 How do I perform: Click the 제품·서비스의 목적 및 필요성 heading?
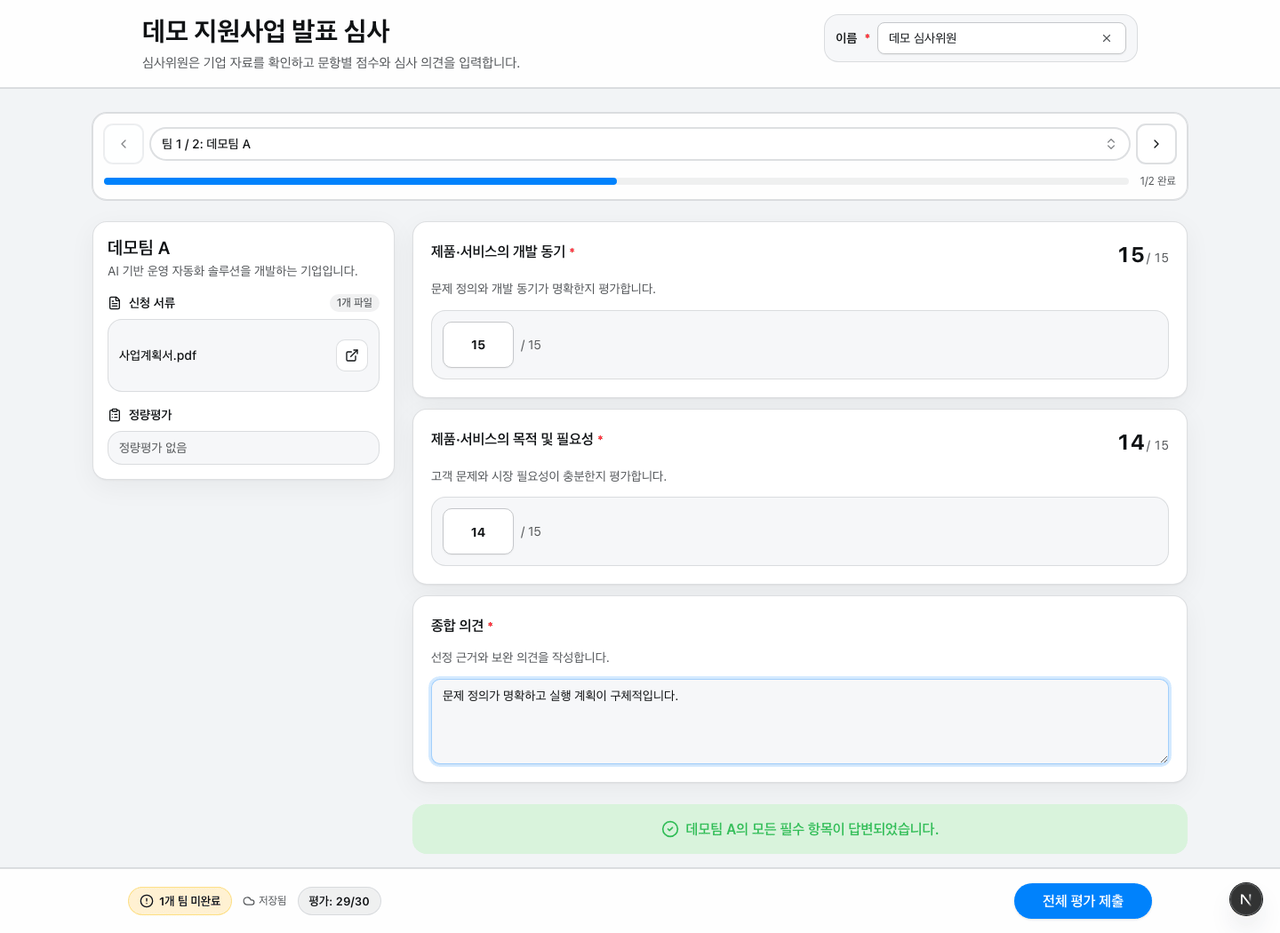[x=512, y=439]
